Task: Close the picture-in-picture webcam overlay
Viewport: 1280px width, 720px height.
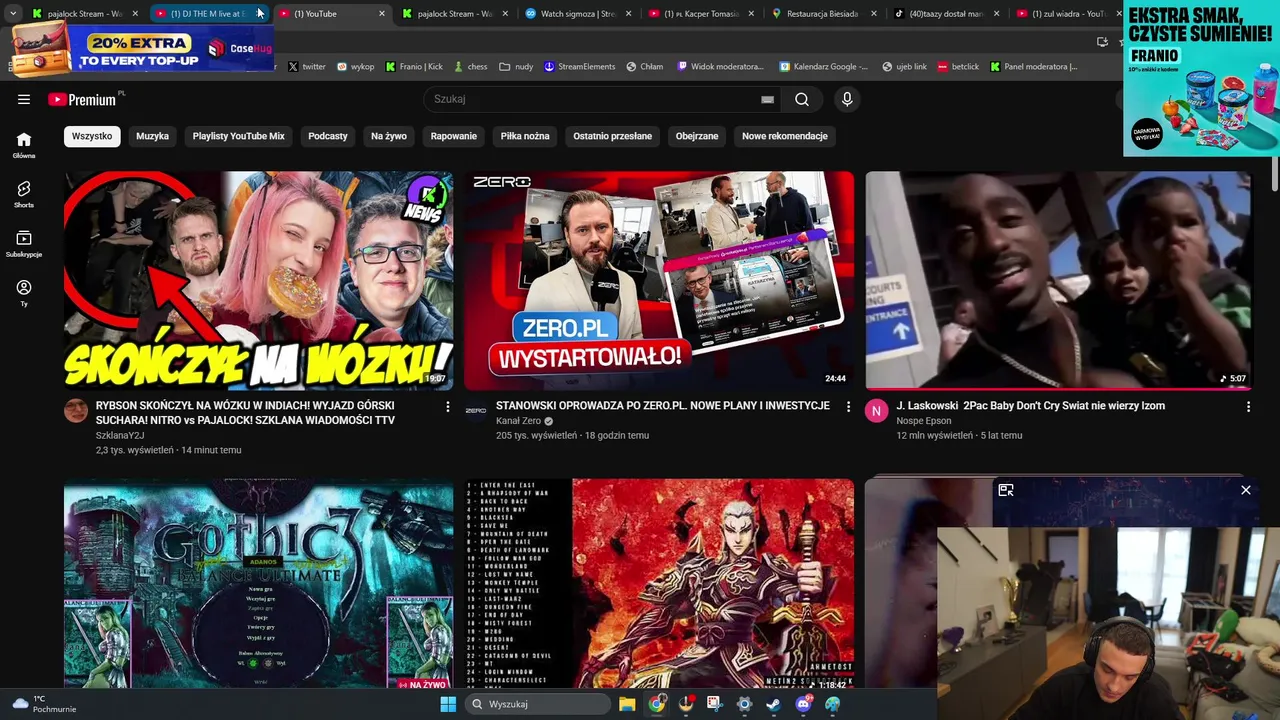Action: (x=1246, y=490)
